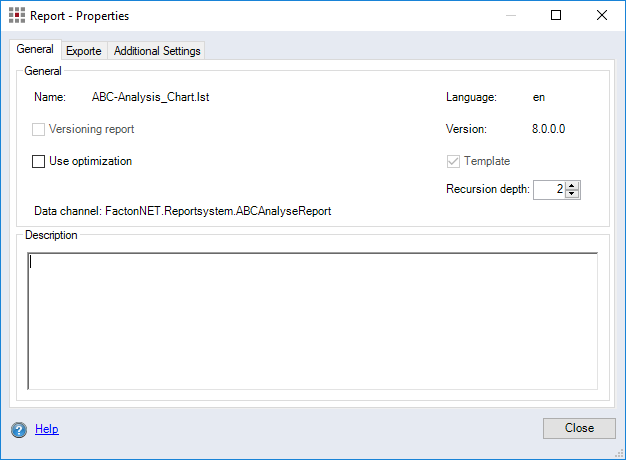Close the dialog with the title bar X
Image resolution: width=626 pixels, height=460 pixels.
(602, 16)
